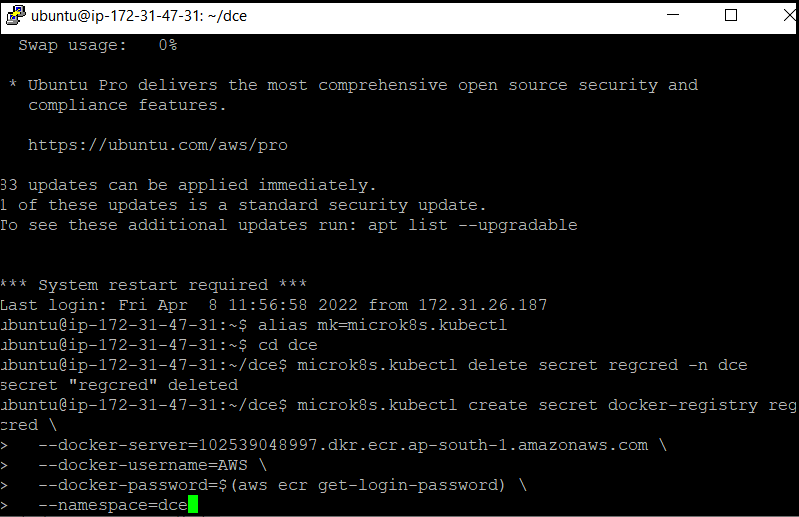Close the PuTTY session window
Image resolution: width=799 pixels, height=517 pixels.
pyautogui.click(x=789, y=15)
